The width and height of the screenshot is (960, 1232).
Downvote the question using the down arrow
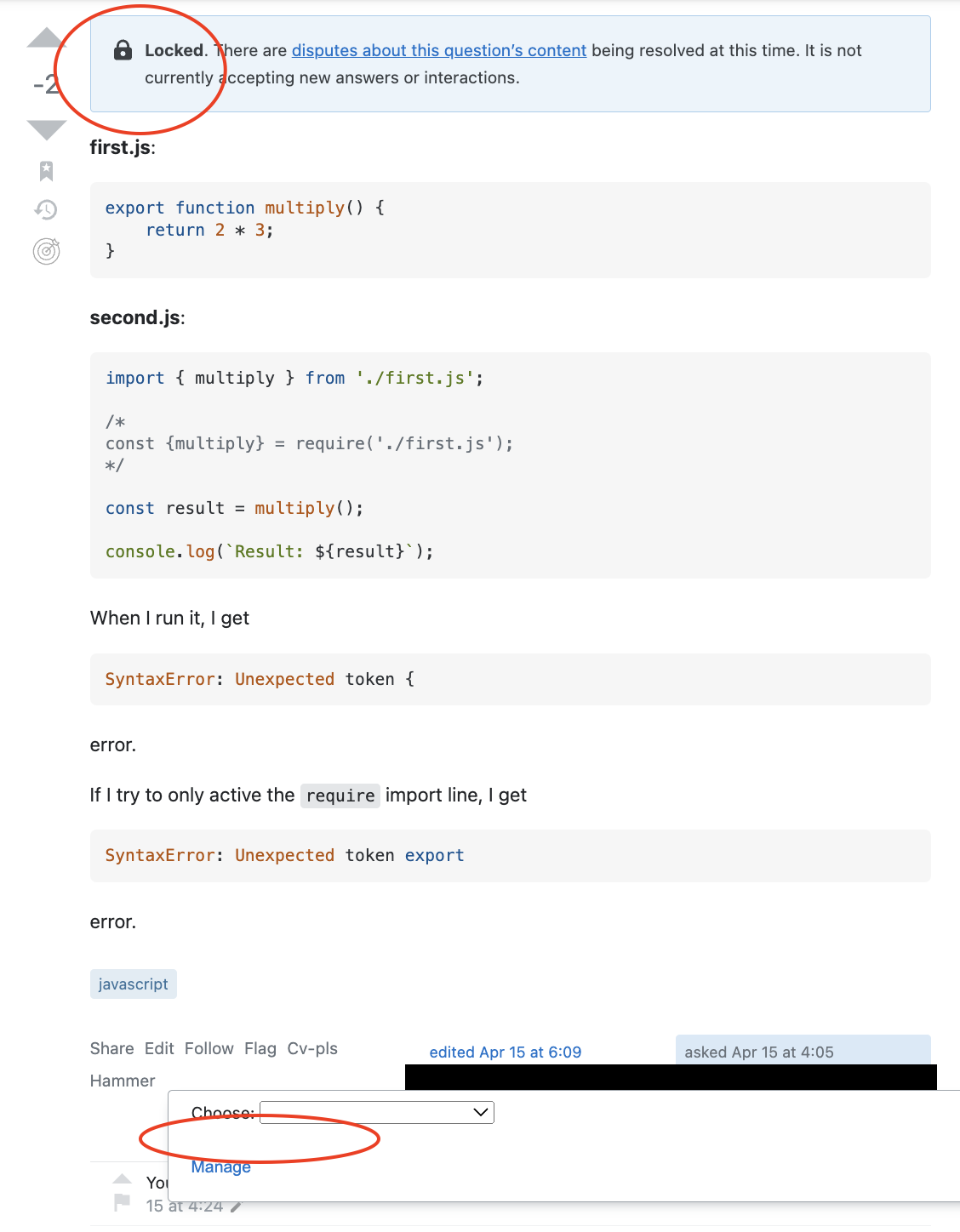[45, 129]
